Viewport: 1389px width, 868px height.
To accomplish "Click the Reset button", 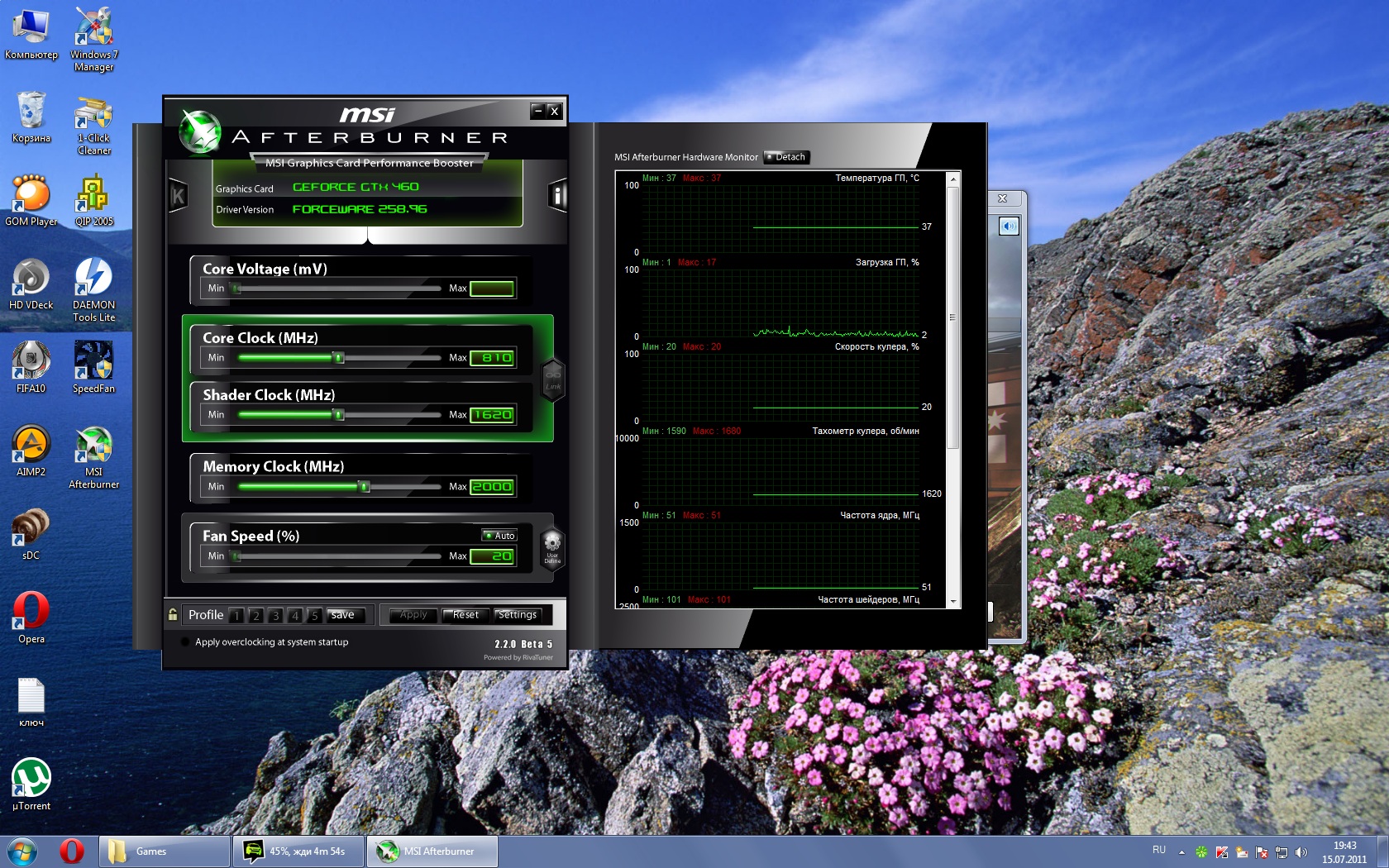I will click(x=465, y=615).
